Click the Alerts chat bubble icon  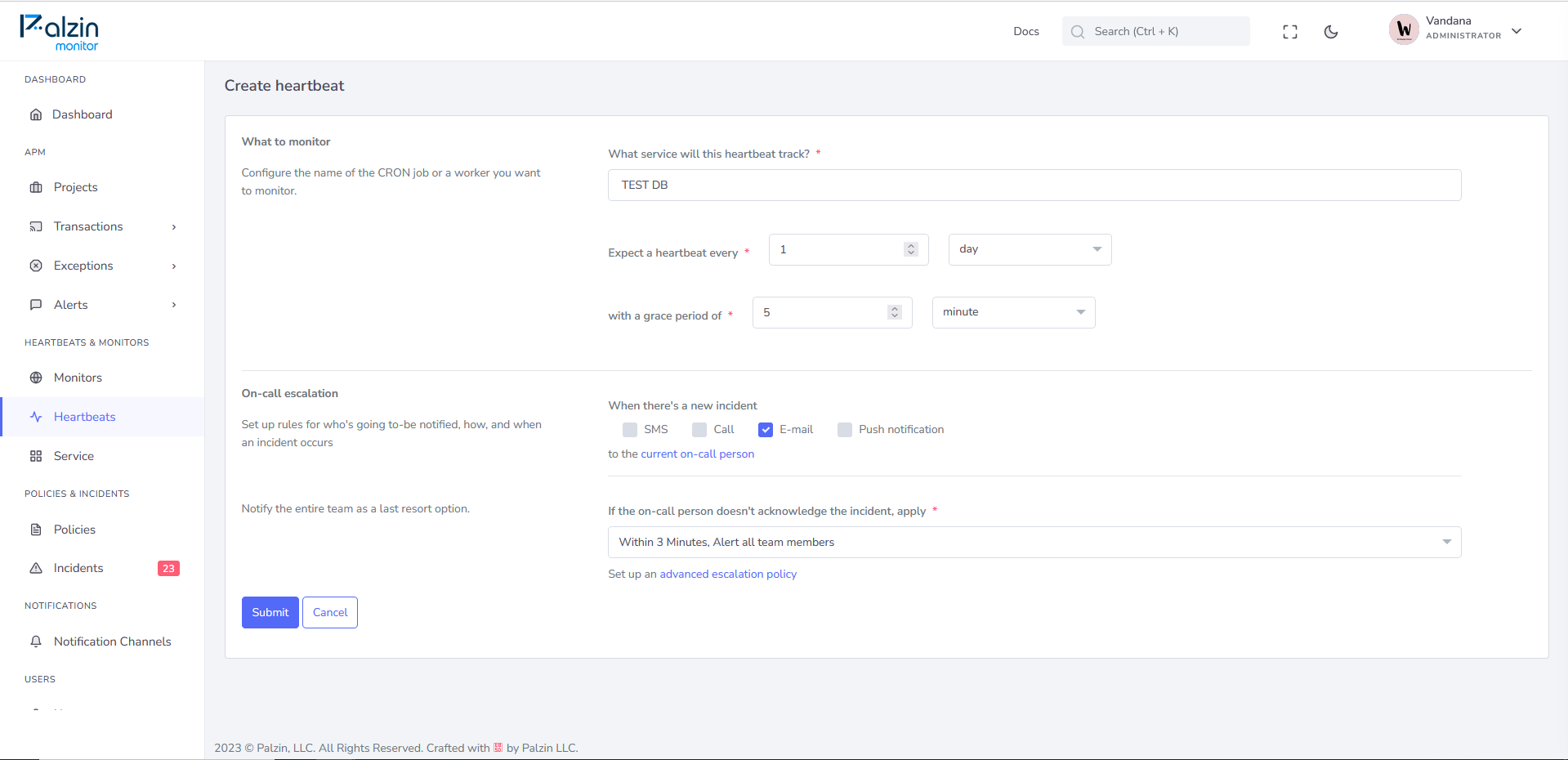click(x=36, y=305)
